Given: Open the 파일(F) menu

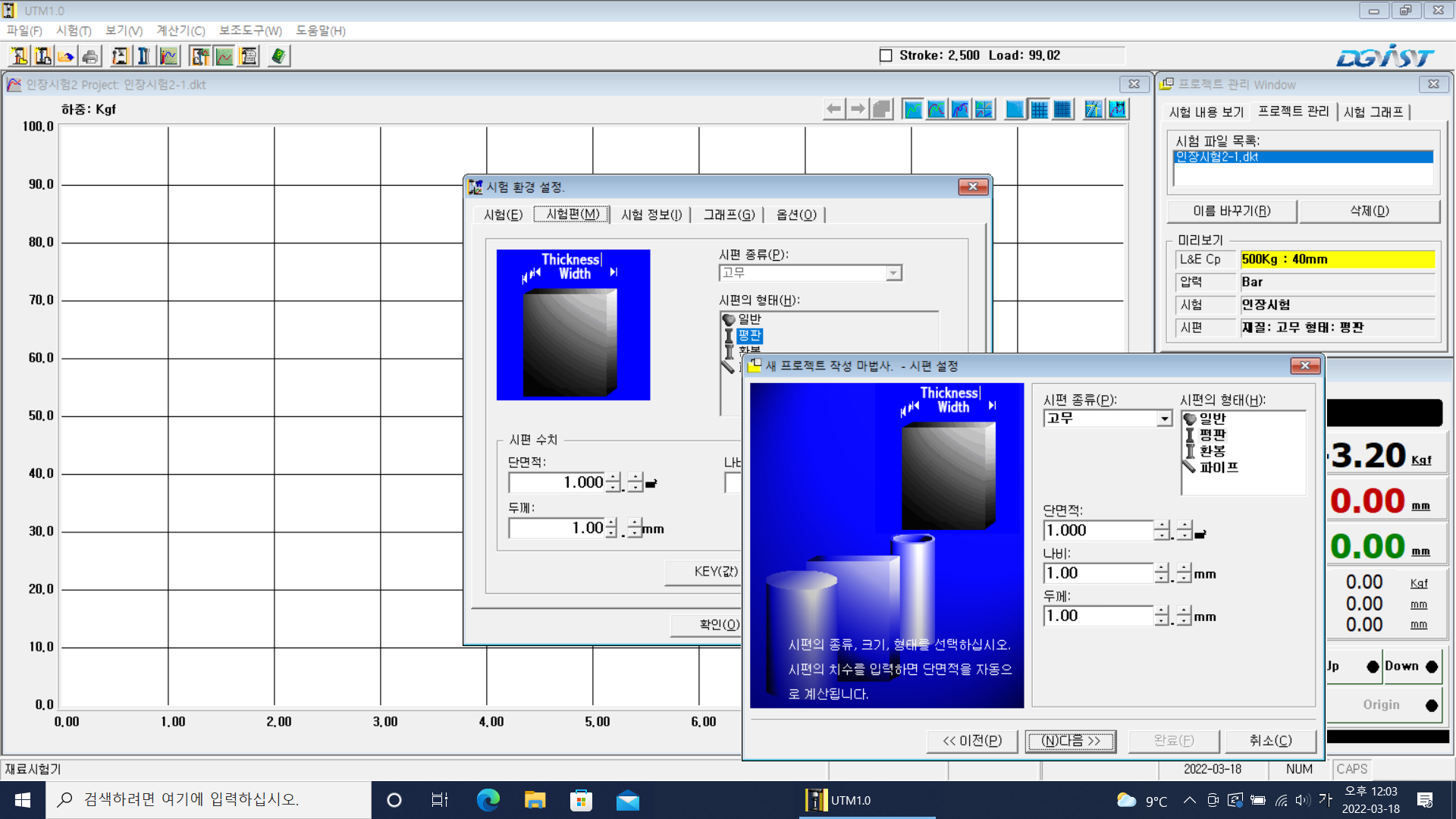Looking at the screenshot, I should click(24, 30).
